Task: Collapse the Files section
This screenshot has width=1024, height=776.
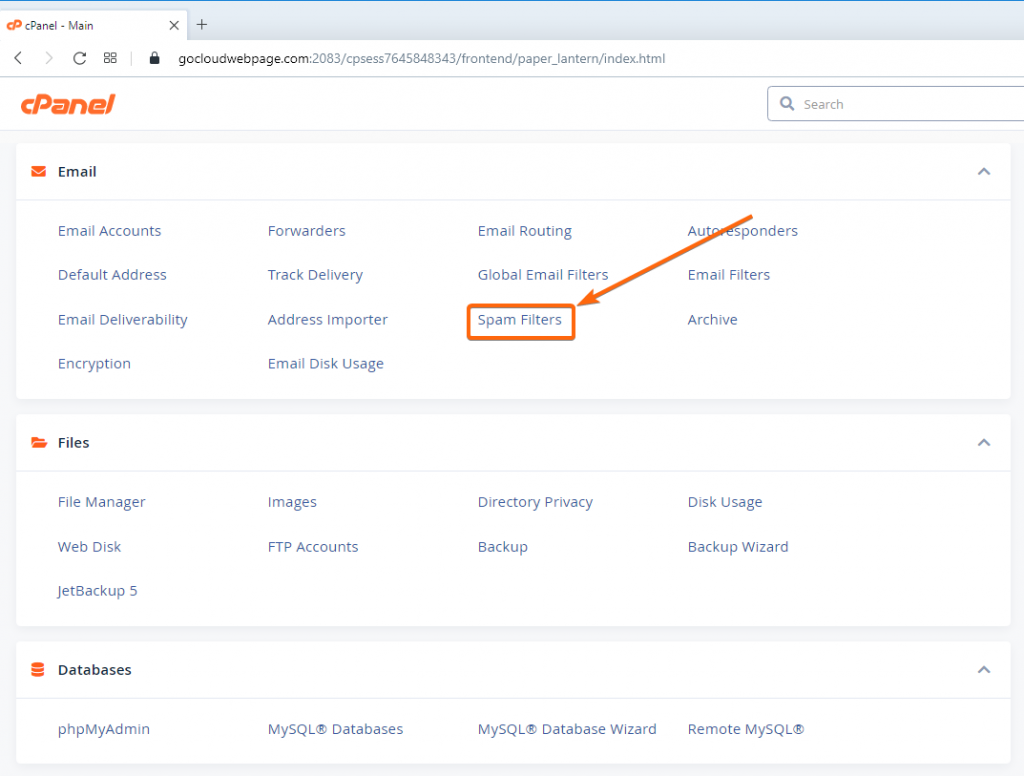Action: [x=984, y=442]
